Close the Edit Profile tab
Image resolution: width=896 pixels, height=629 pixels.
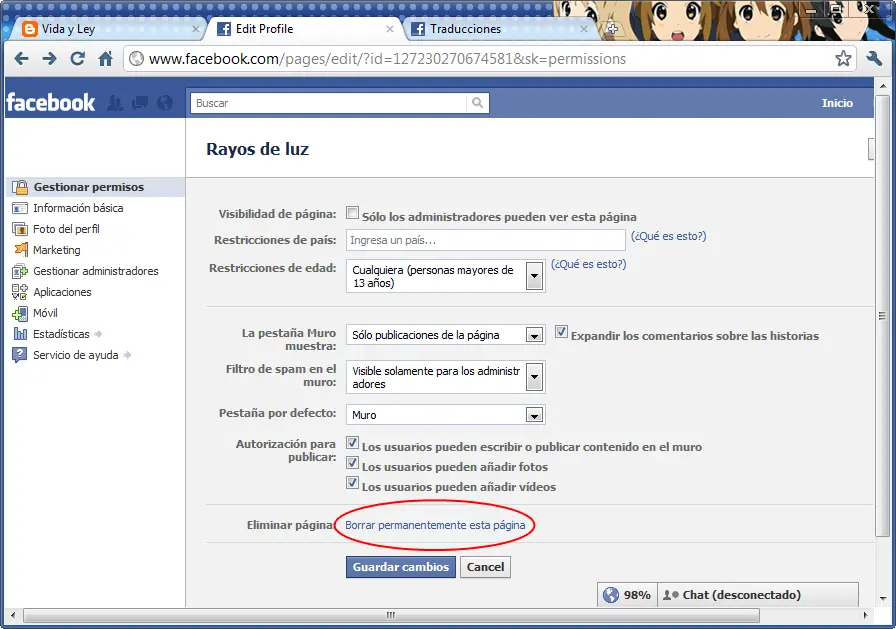click(x=390, y=29)
